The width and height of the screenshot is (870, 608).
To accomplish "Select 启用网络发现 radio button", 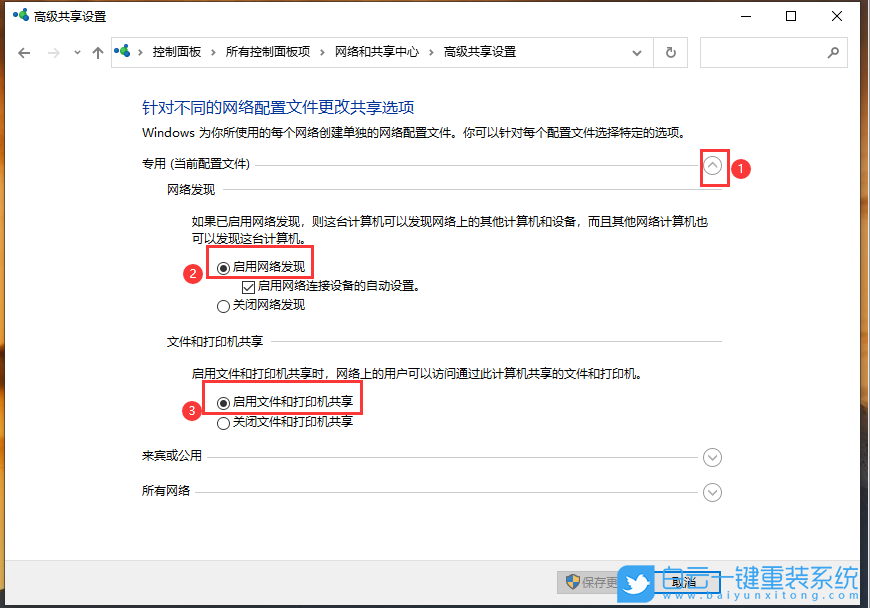I will coord(222,267).
